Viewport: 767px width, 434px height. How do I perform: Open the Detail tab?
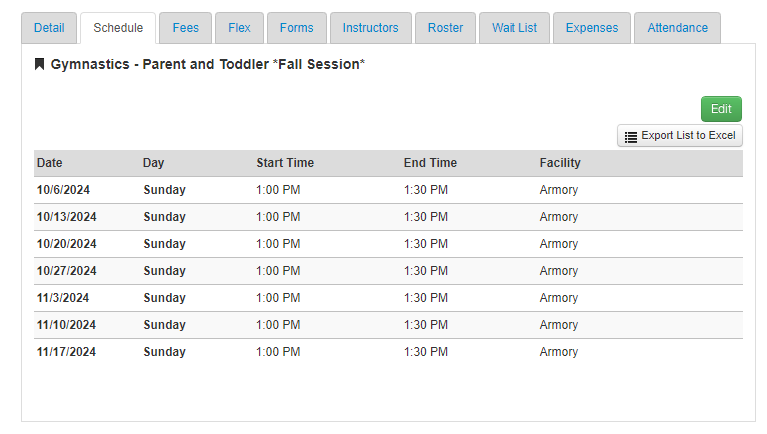click(49, 28)
